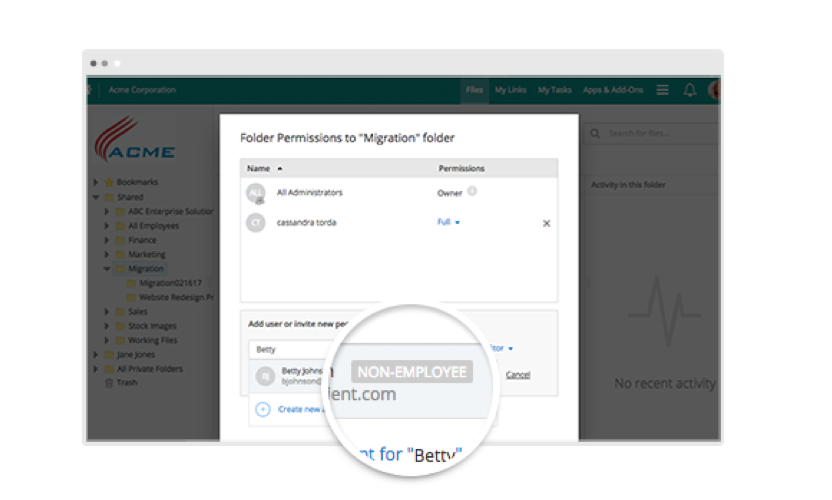Viewport: 832px width, 500px height.
Task: Expand the All Private Folders arrow
Action: tap(96, 369)
